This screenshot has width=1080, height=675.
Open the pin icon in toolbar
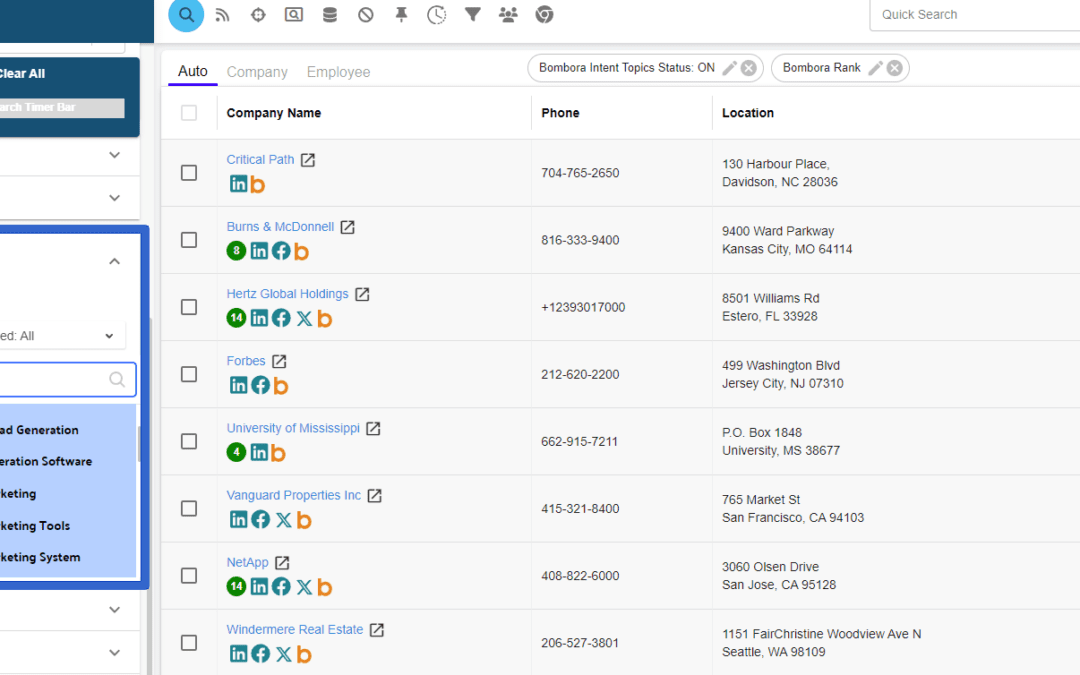click(x=402, y=14)
